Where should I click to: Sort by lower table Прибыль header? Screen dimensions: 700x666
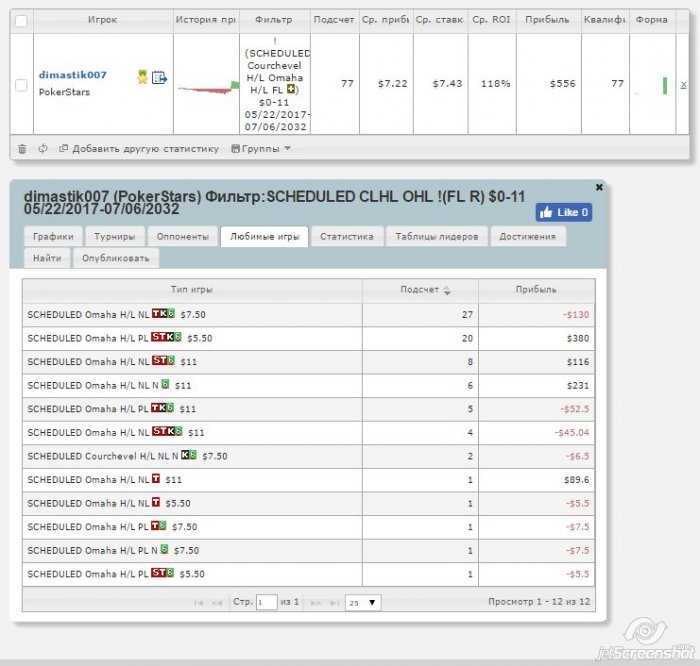[x=536, y=290]
